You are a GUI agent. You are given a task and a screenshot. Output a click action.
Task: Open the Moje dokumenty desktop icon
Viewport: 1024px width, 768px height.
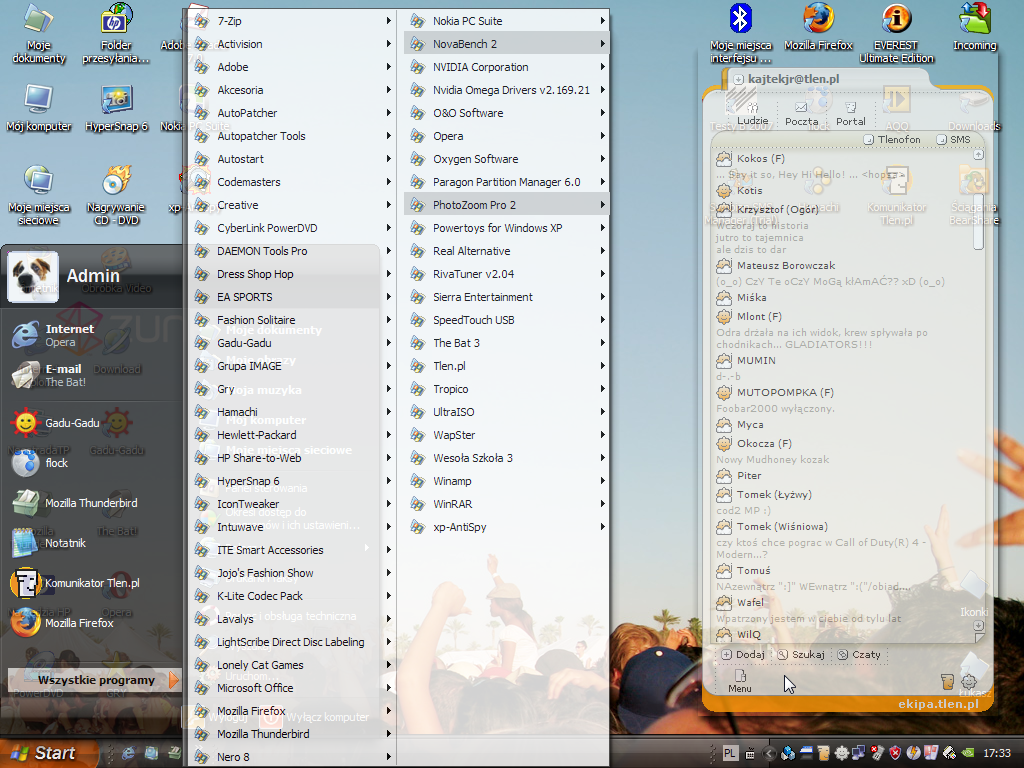[39, 34]
